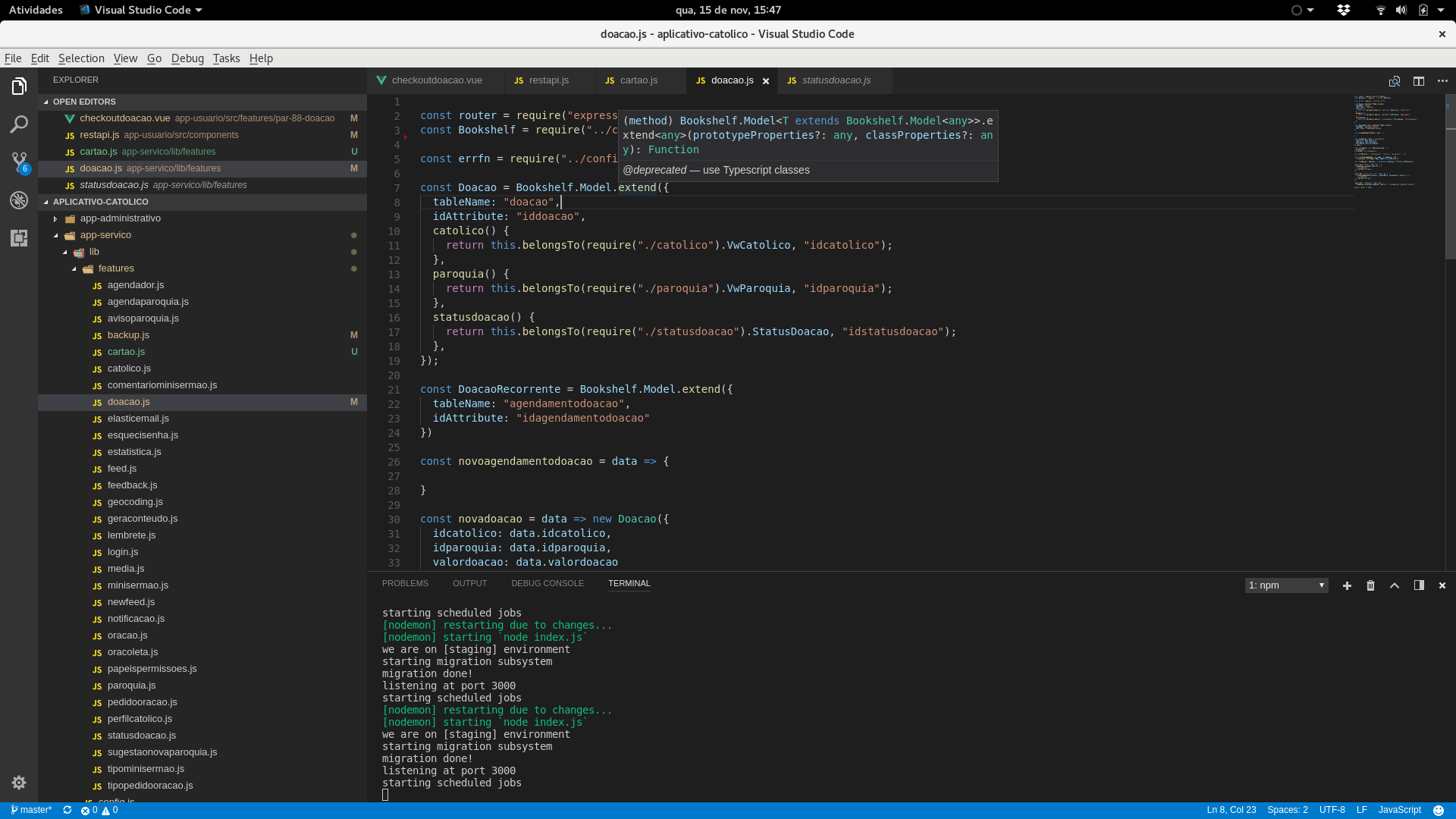Viewport: 1456px width, 819px height.
Task: Open Source Control view with 6 changes
Action: (19, 162)
